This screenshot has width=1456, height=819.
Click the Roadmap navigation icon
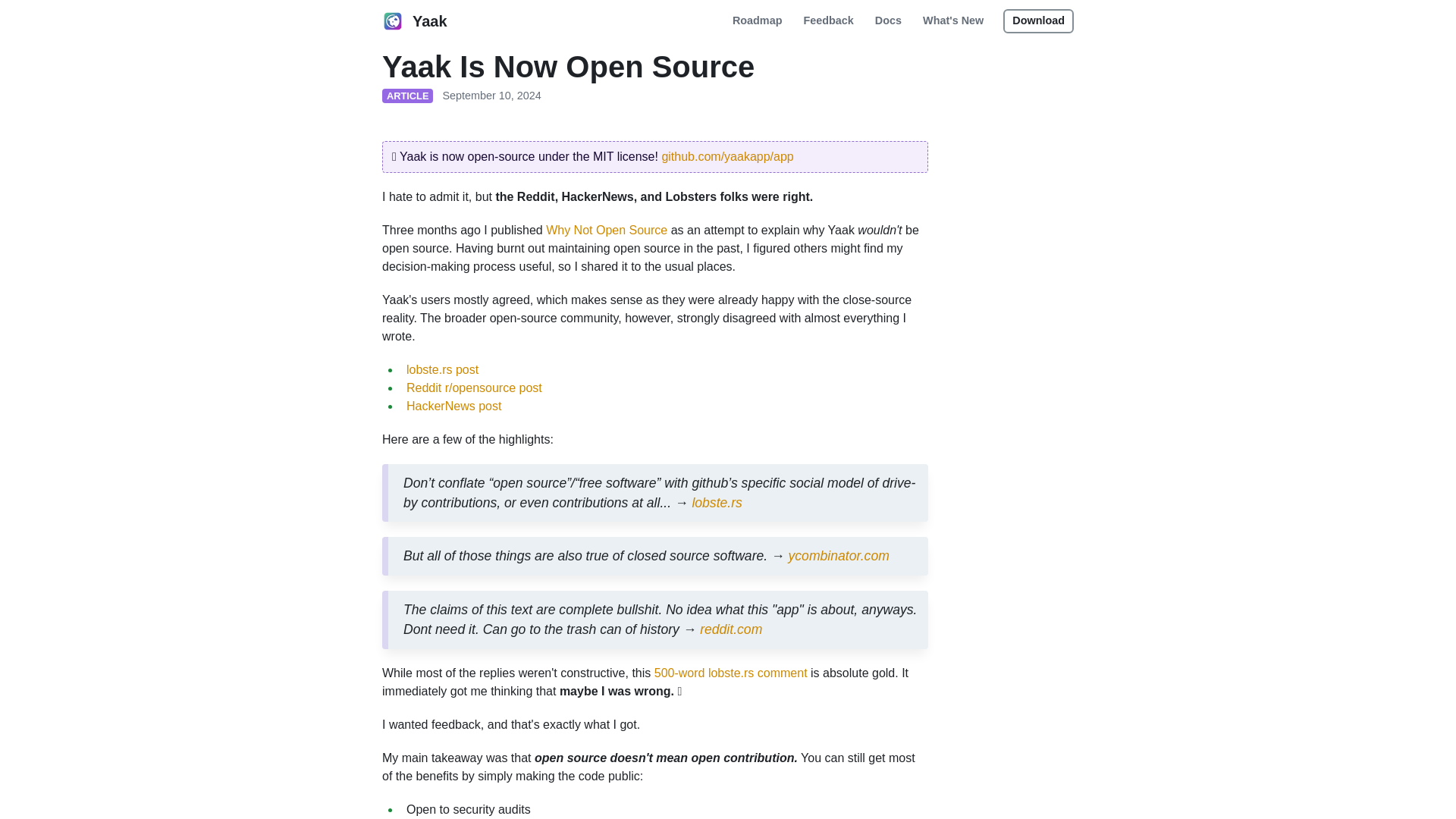coord(757,21)
